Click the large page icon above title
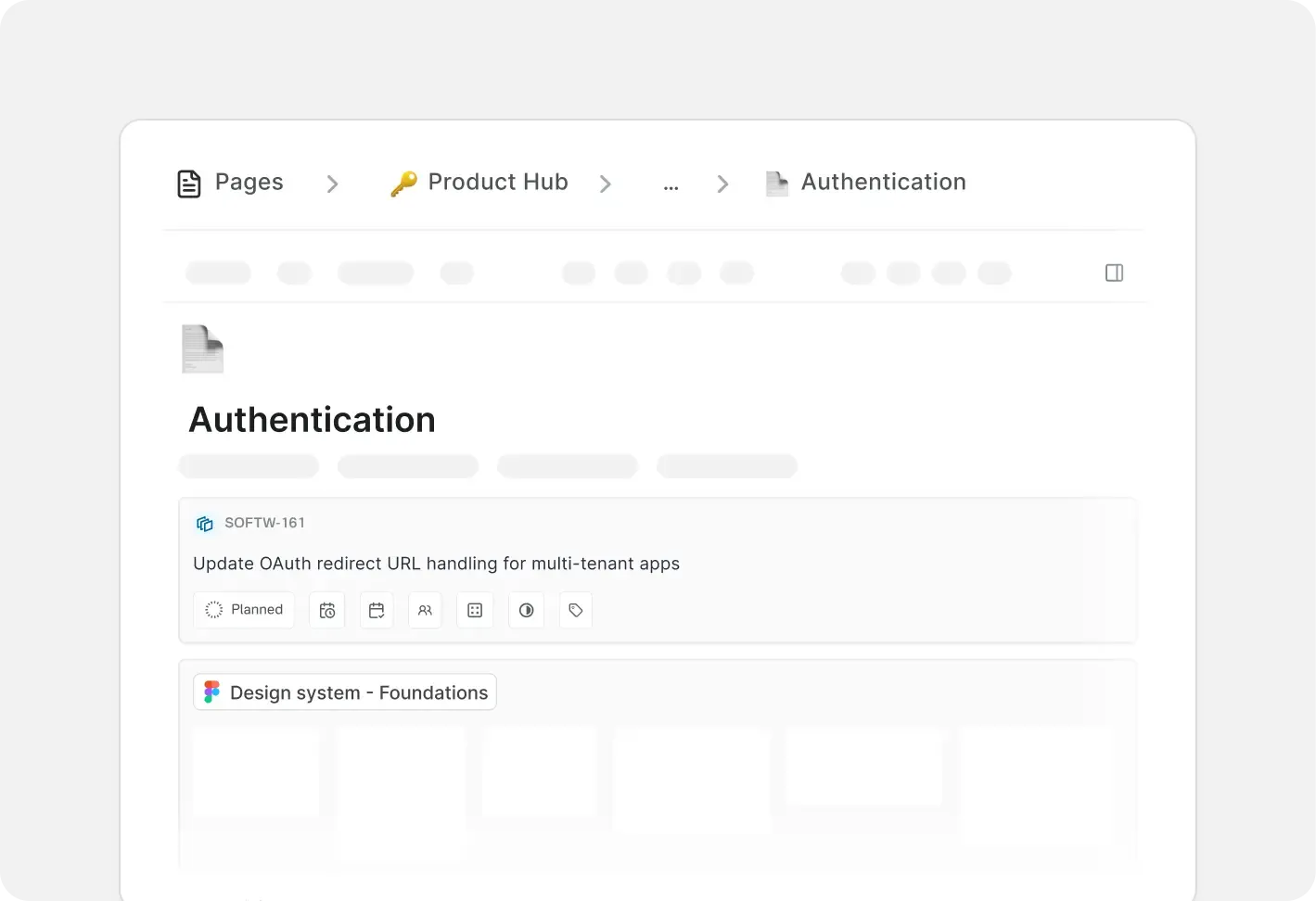The height and width of the screenshot is (901, 1316). tap(202, 349)
